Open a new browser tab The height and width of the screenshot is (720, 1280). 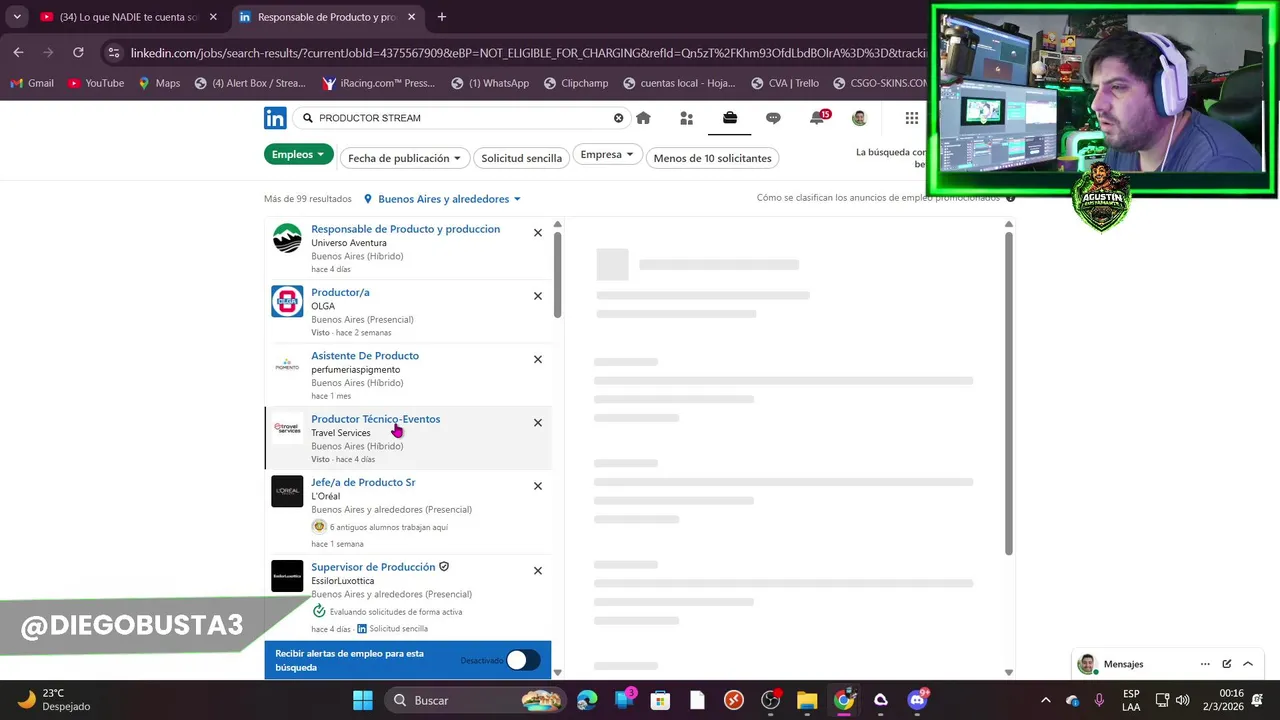coord(441,17)
